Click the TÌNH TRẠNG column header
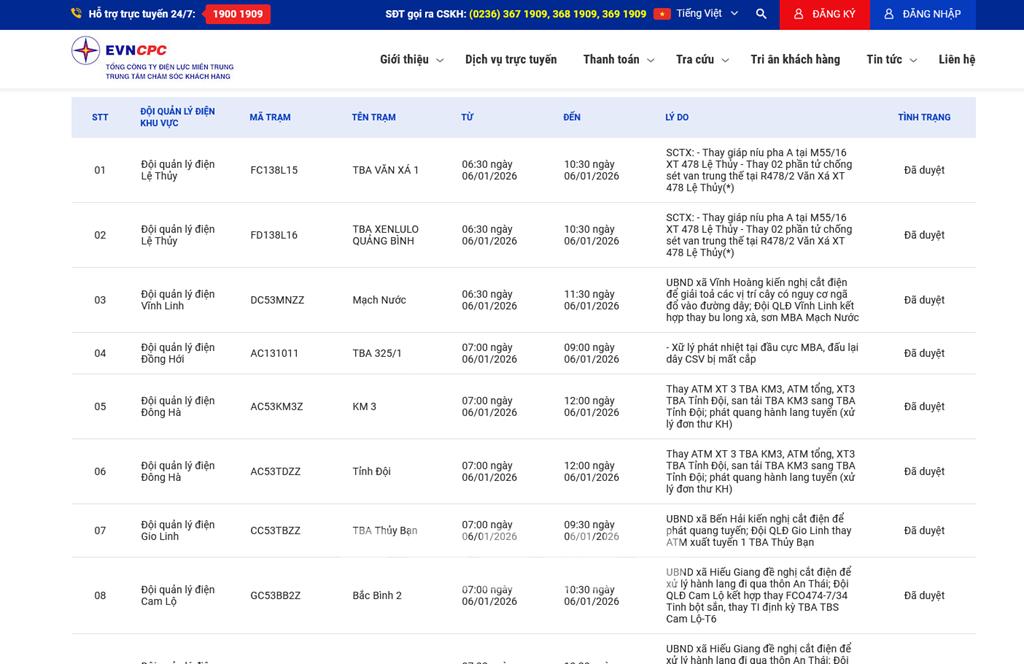This screenshot has width=1024, height=664. click(923, 117)
